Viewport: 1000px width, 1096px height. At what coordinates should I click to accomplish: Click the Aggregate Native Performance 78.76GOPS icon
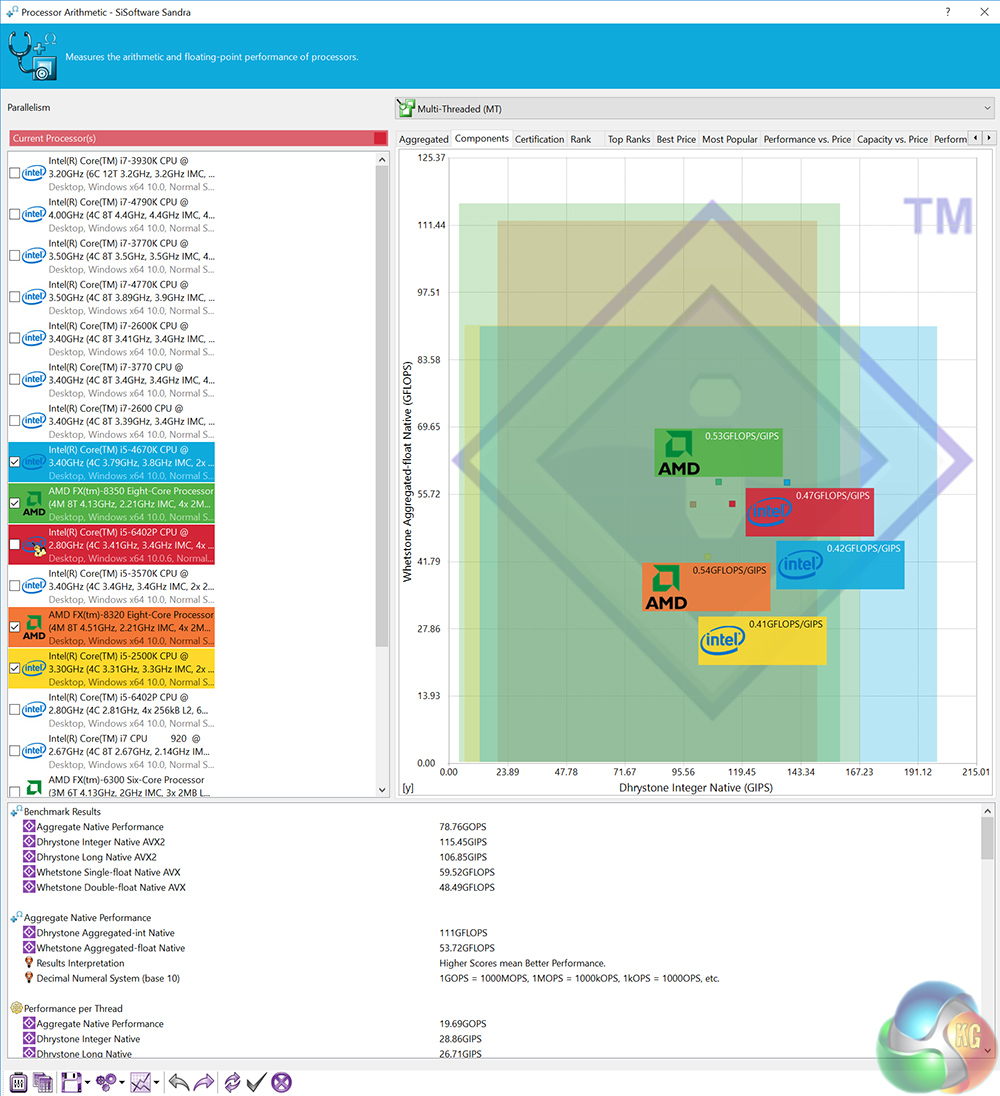(29, 826)
